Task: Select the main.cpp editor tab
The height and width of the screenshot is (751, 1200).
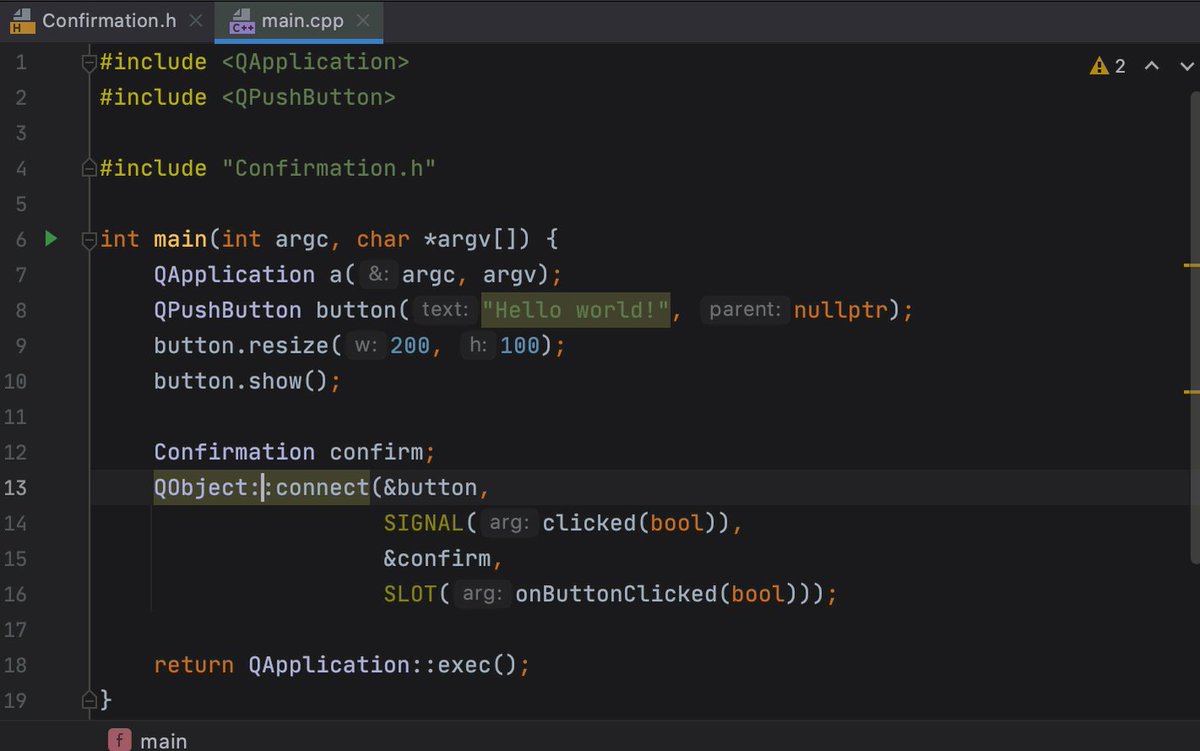Action: point(302,21)
